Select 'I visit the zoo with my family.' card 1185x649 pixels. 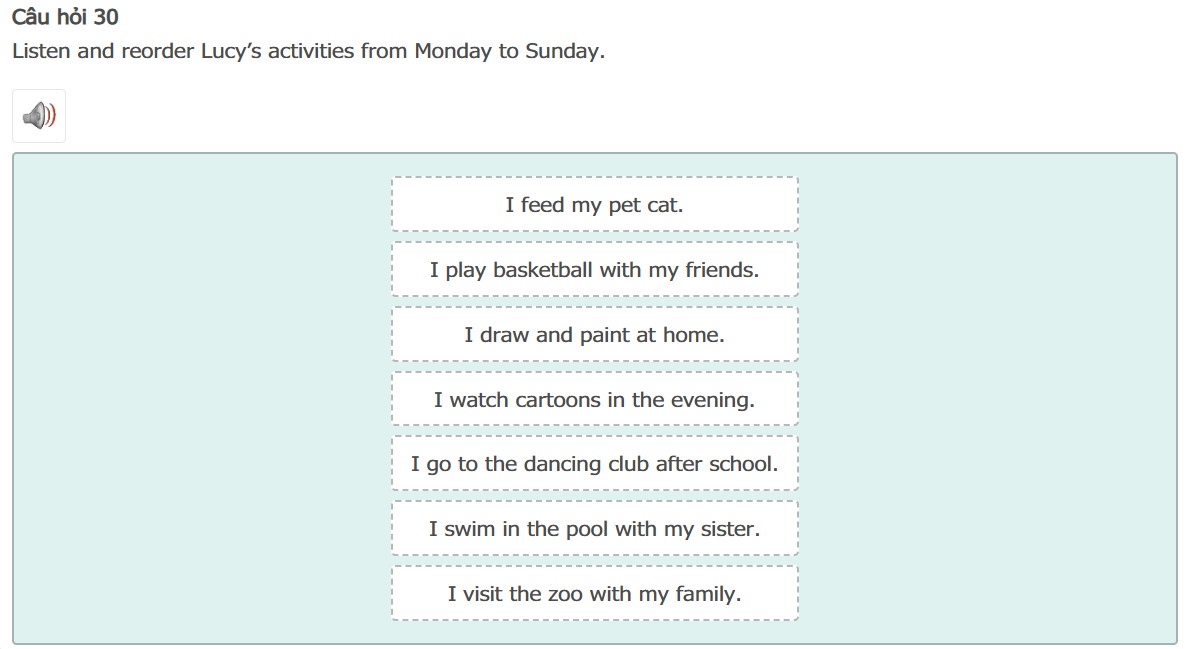[x=594, y=594]
